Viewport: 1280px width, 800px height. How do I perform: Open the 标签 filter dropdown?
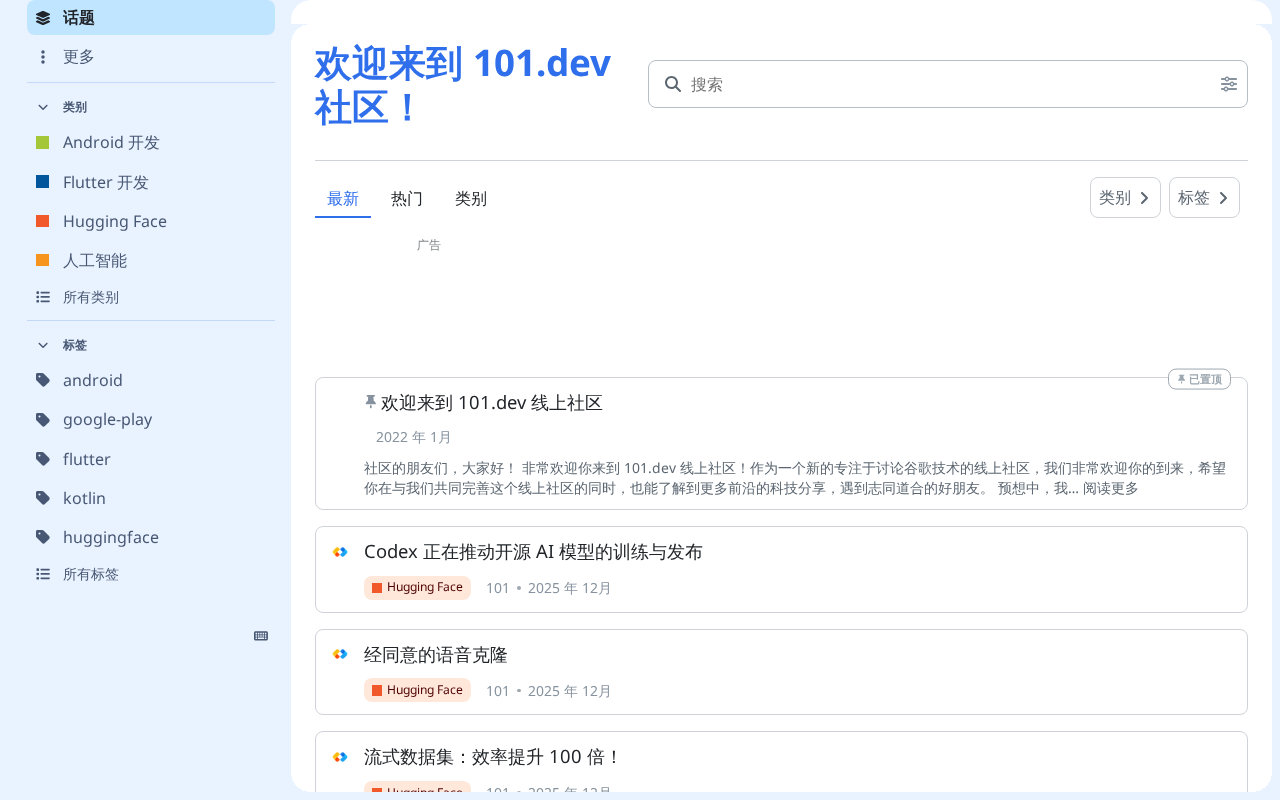[x=1203, y=198]
